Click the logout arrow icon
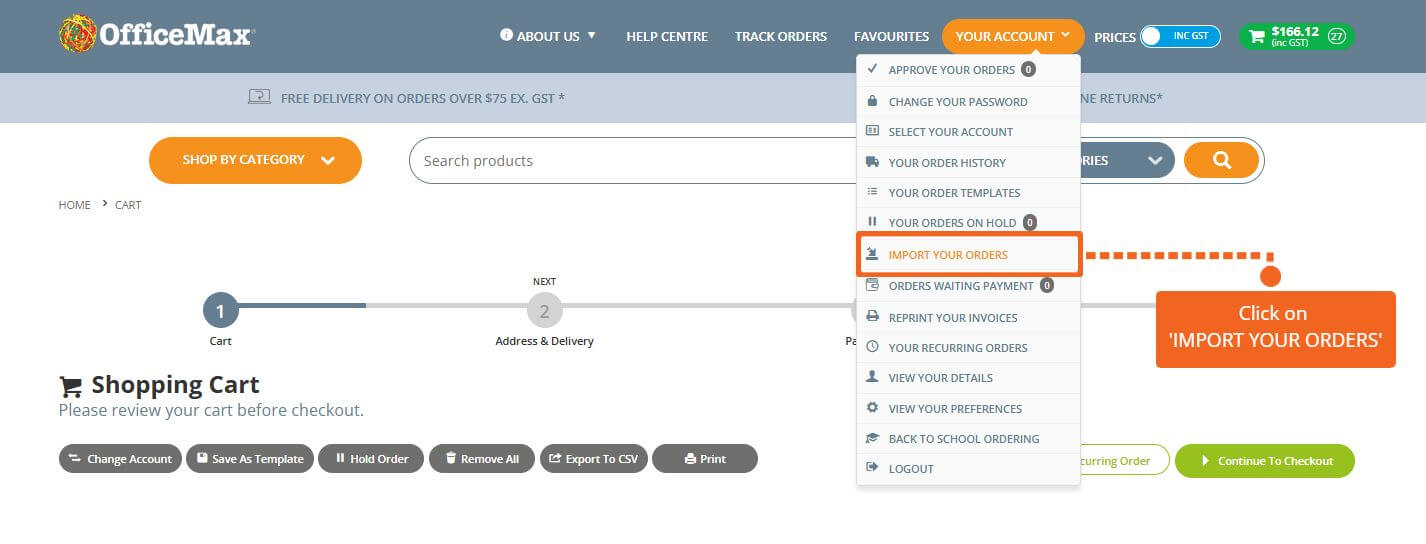 872,468
